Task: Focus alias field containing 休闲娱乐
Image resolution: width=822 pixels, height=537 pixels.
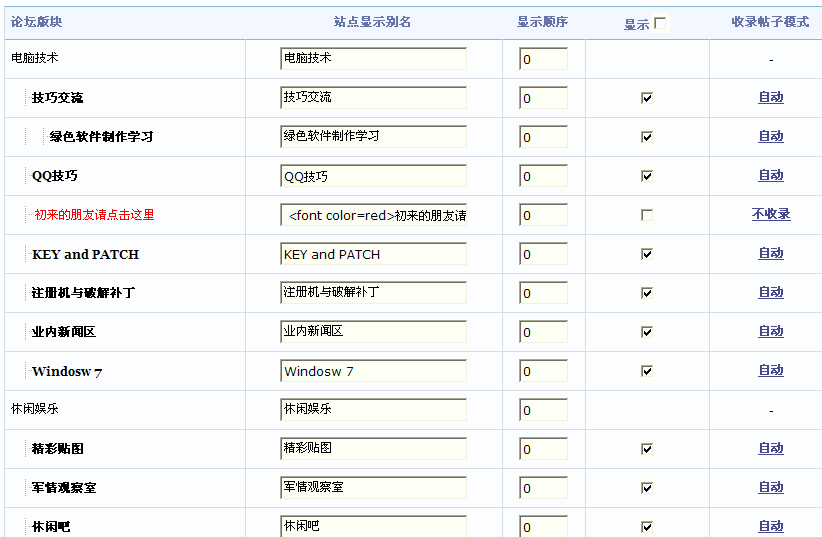Action: point(373,410)
